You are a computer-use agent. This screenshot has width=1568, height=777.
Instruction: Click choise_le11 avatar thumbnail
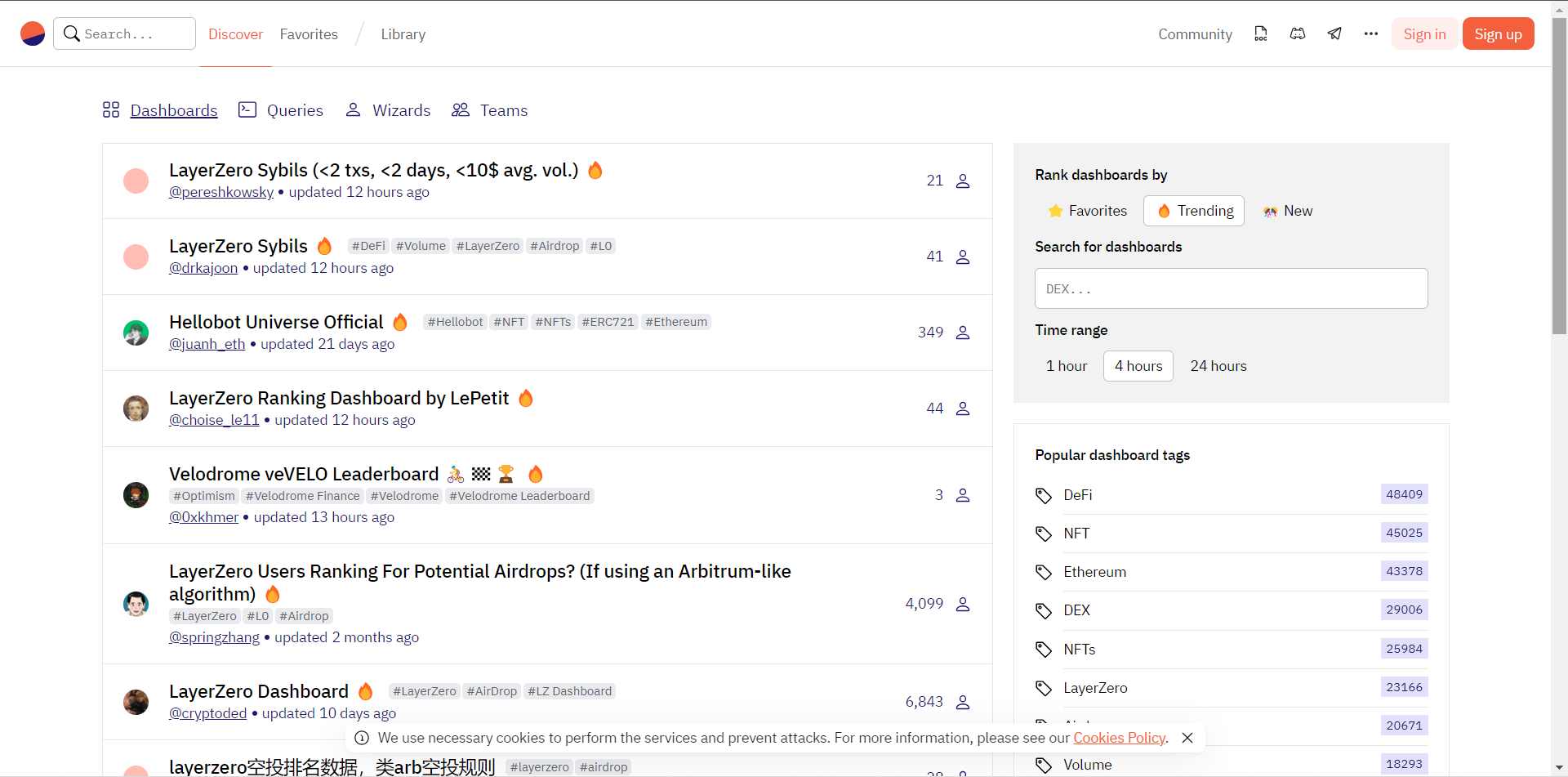pos(136,409)
